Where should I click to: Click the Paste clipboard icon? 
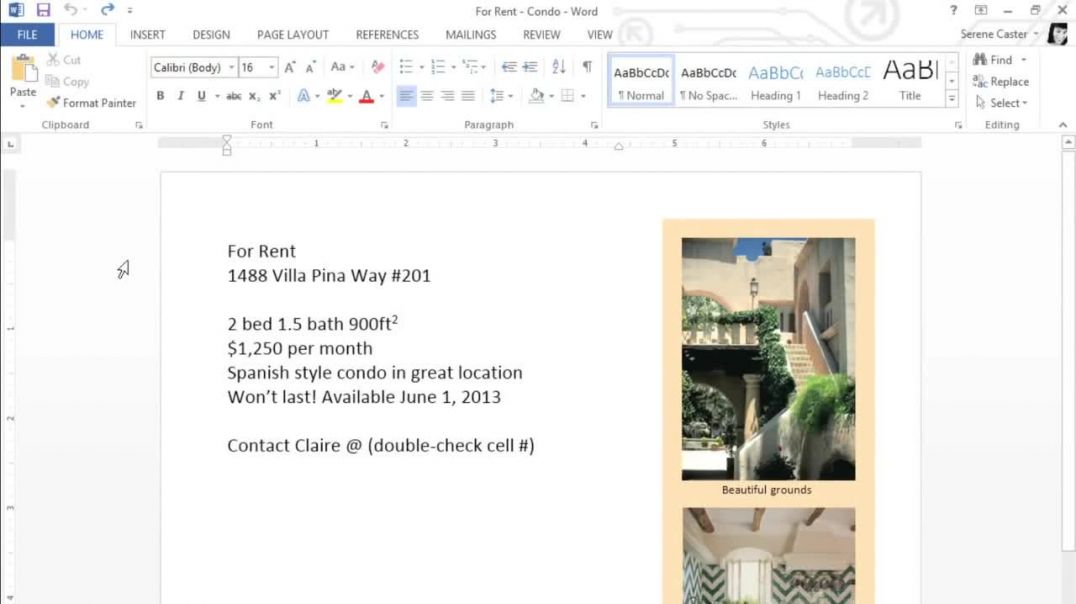point(23,69)
